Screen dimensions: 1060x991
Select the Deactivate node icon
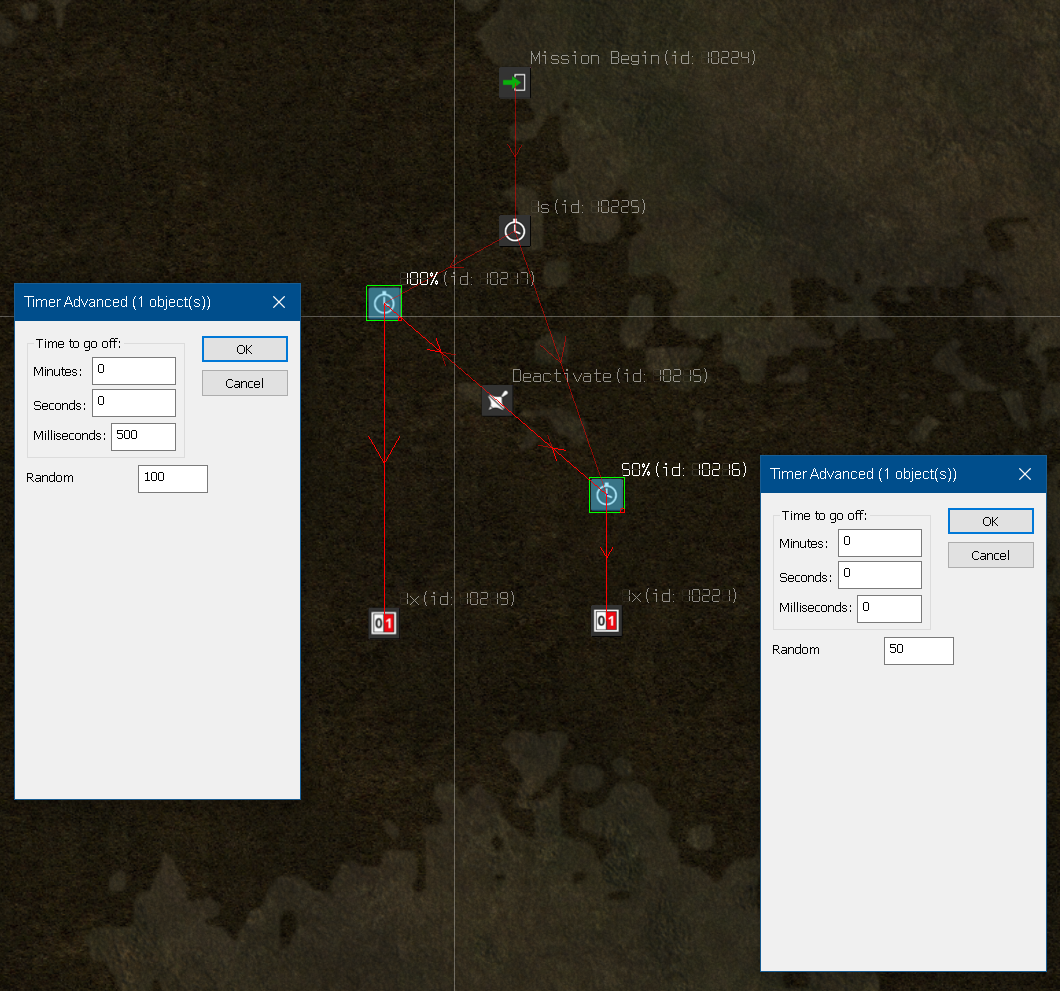497,401
